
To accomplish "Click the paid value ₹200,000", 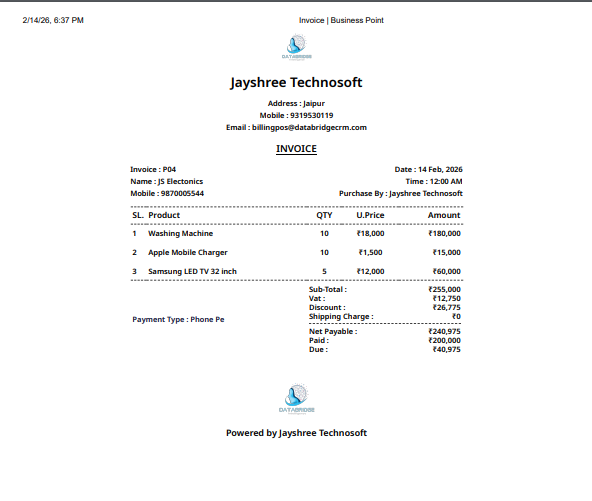I will 444,341.
